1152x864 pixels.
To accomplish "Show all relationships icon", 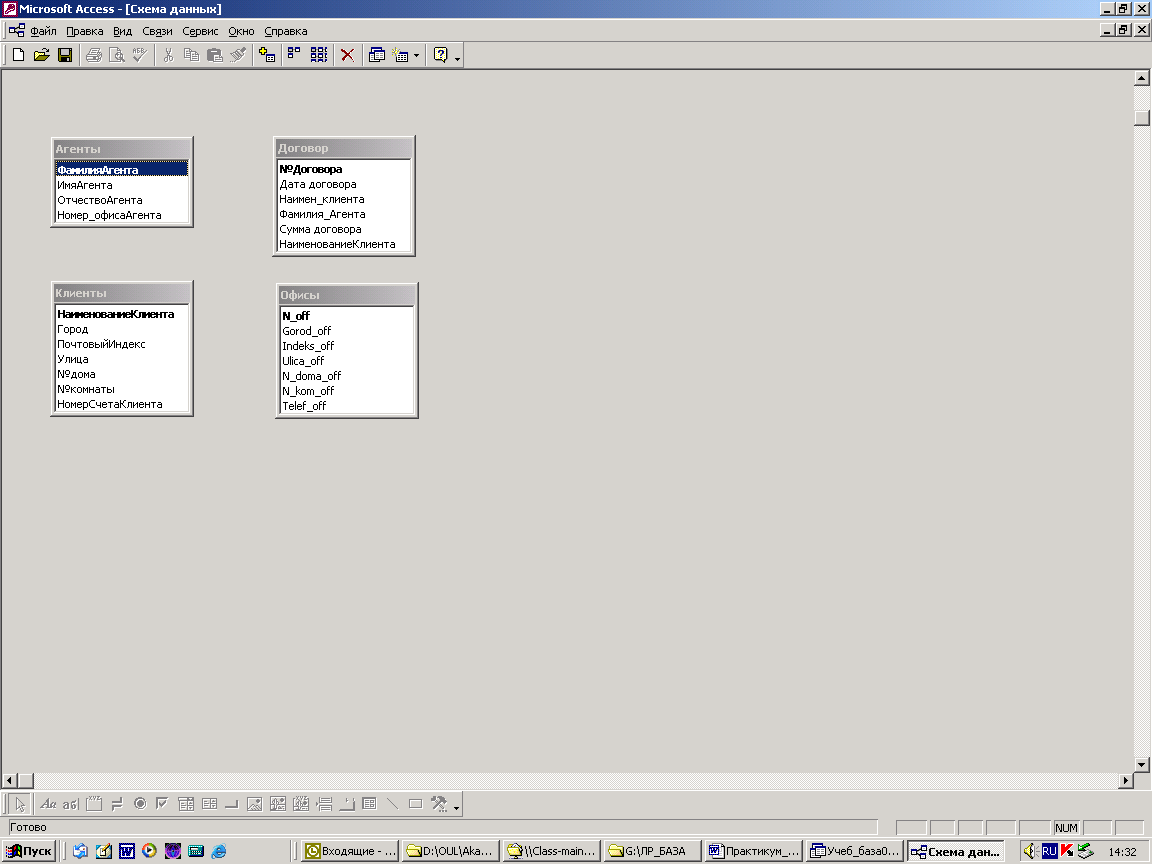I will (x=319, y=55).
